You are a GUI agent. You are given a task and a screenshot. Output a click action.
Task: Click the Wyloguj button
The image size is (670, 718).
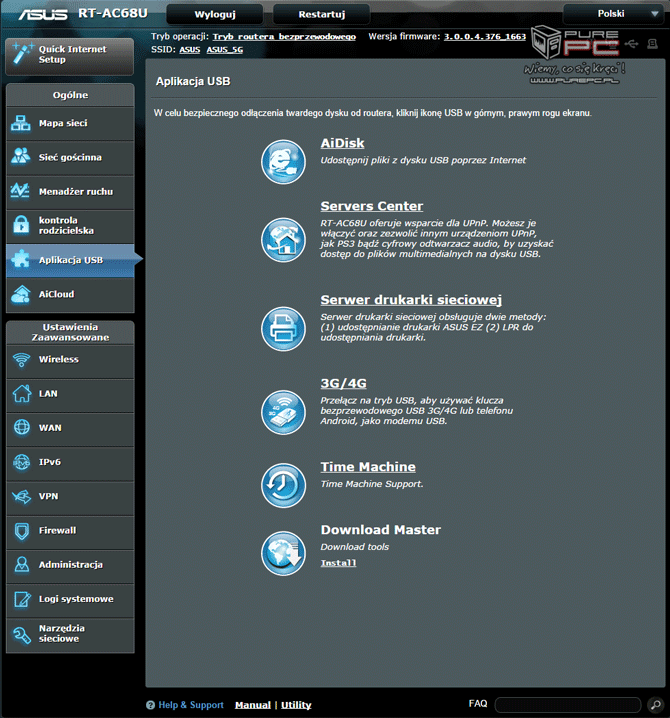(x=215, y=14)
